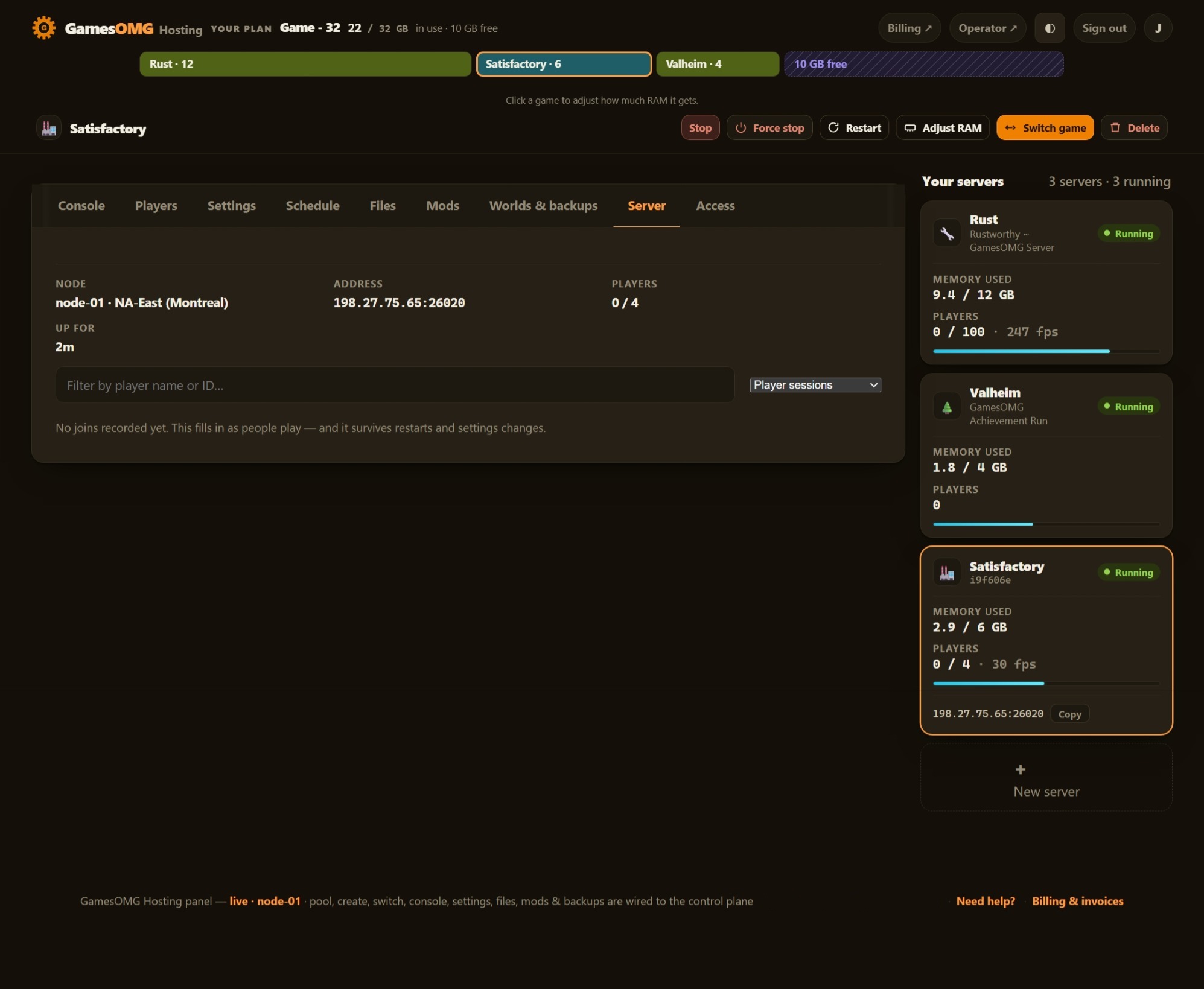This screenshot has width=1204, height=989.
Task: Open the Access tab
Action: click(x=715, y=206)
